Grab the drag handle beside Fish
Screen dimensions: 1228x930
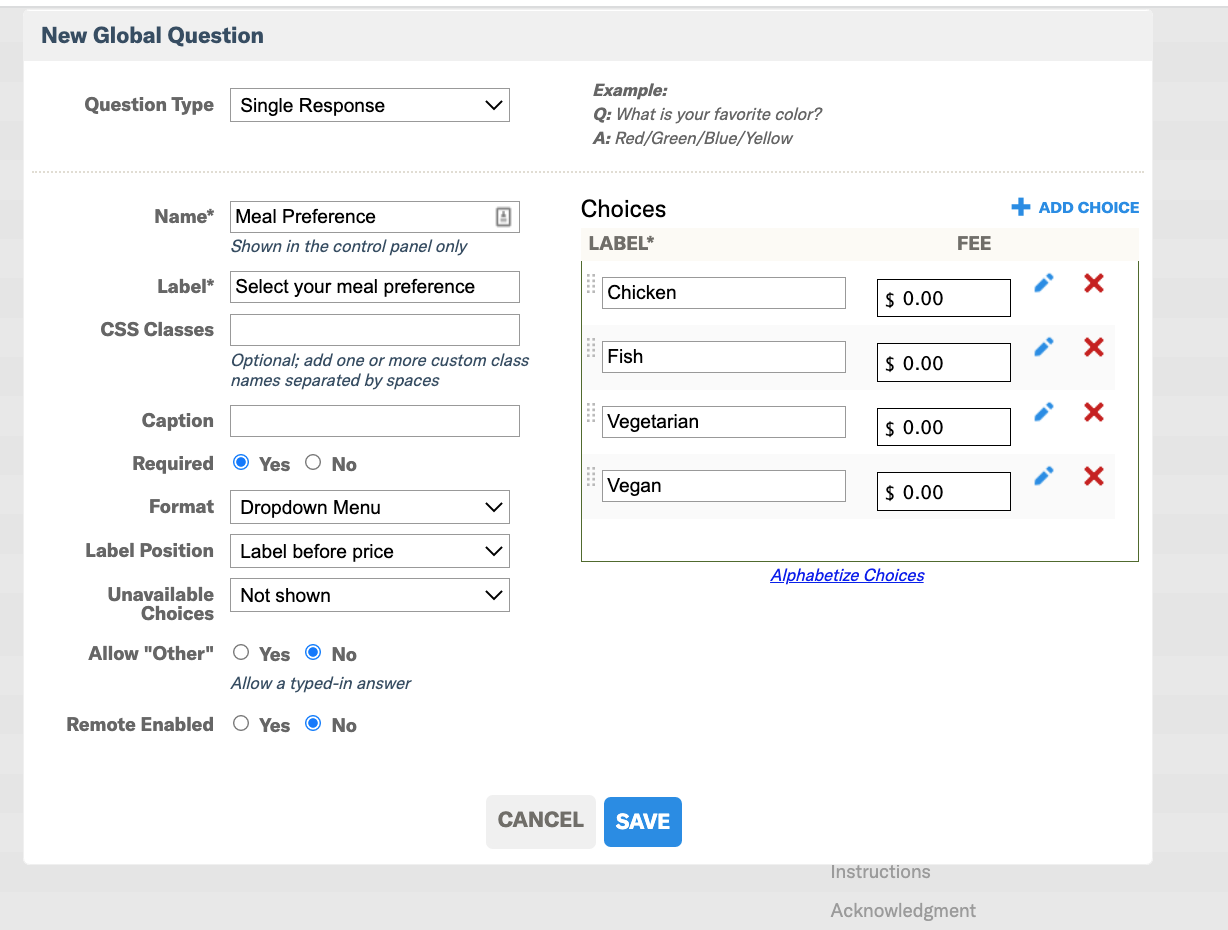click(591, 348)
